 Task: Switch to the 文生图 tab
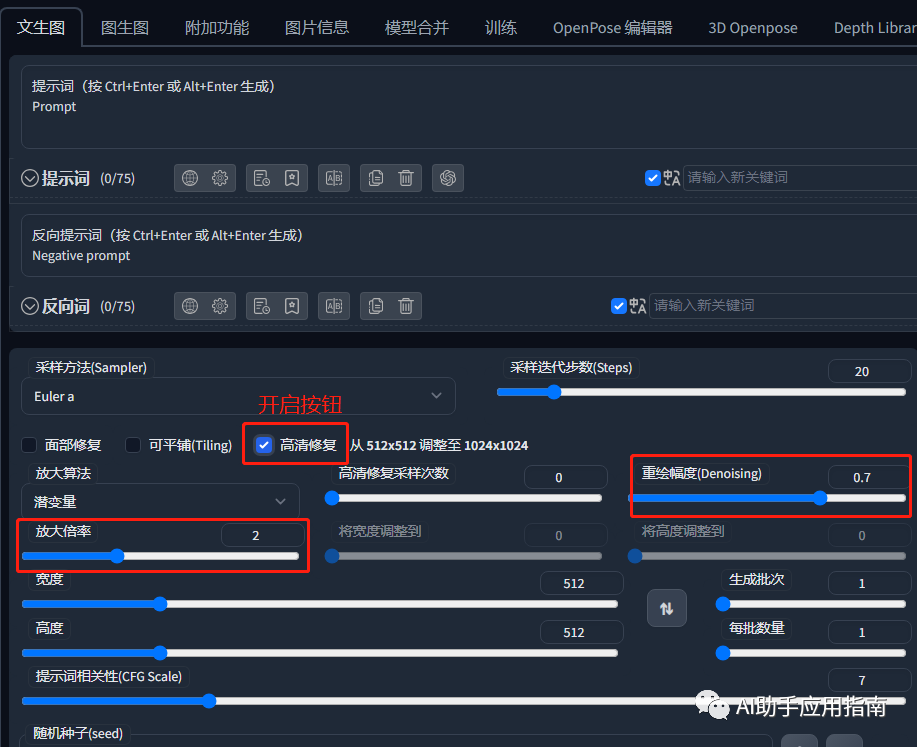(x=41, y=27)
